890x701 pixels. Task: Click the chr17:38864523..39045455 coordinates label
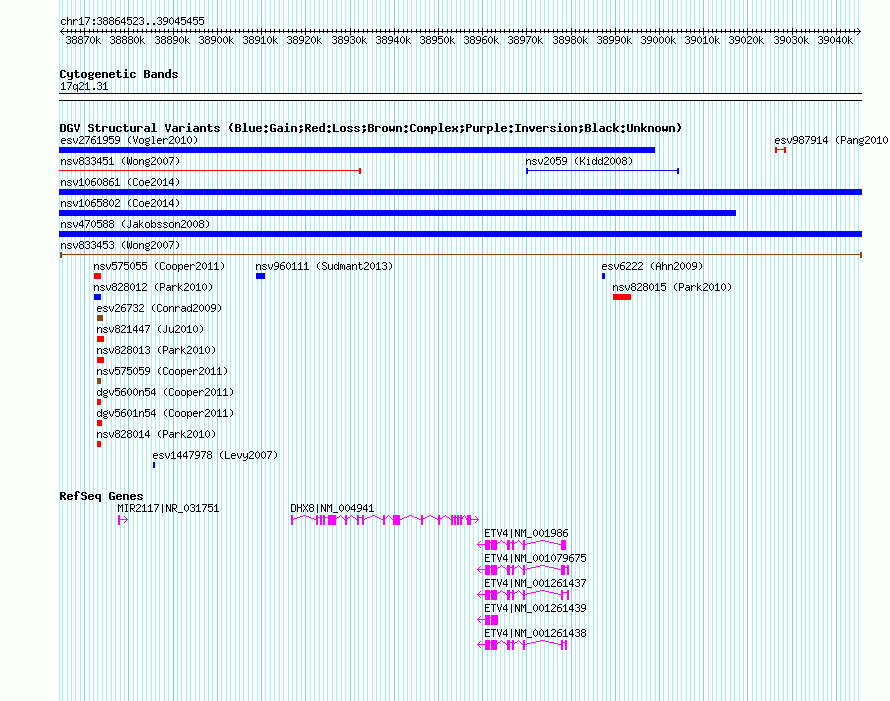pyautogui.click(x=132, y=21)
